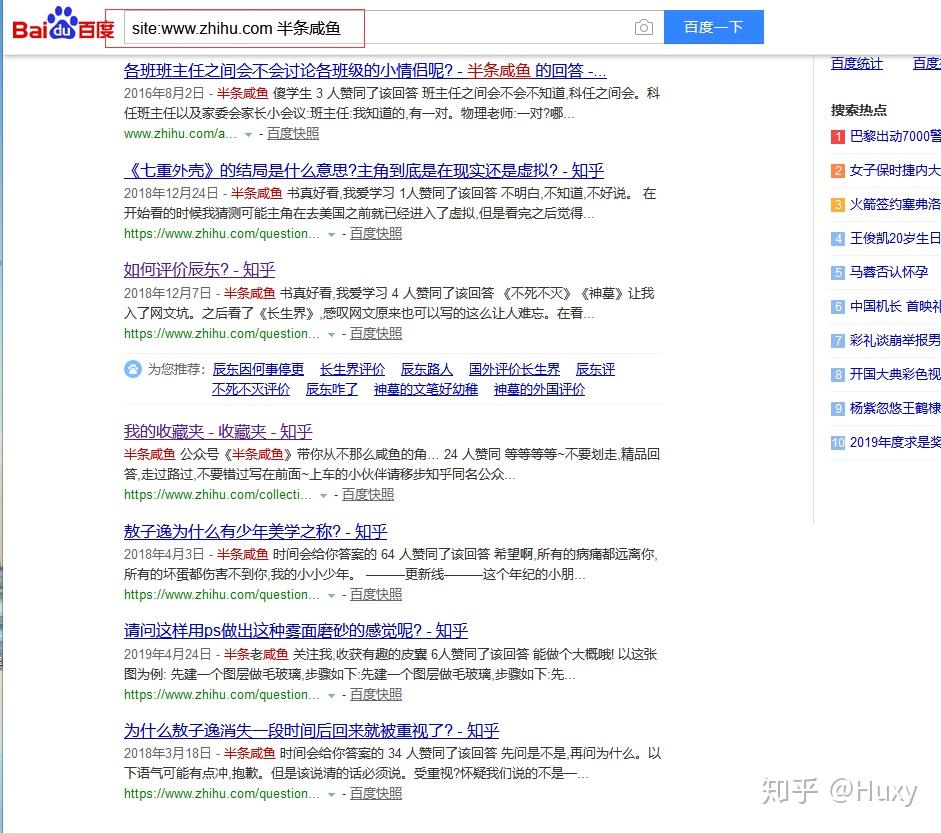Click recommended search 辰东咋了

pos(332,389)
